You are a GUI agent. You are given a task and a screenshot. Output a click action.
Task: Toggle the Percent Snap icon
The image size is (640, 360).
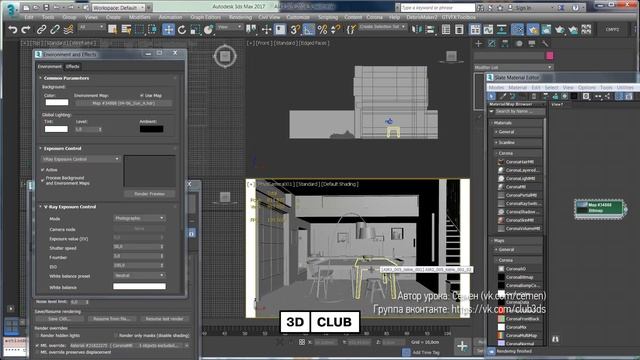pyautogui.click(x=322, y=29)
